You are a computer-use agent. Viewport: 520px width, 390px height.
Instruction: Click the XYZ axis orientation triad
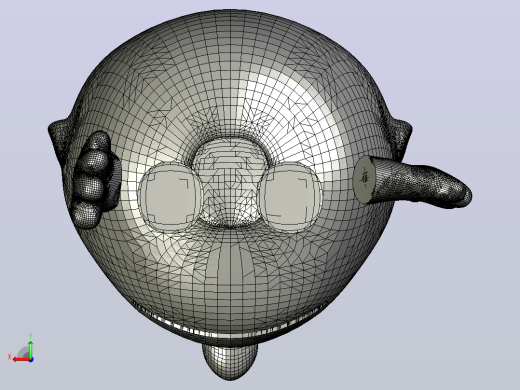click(22, 349)
